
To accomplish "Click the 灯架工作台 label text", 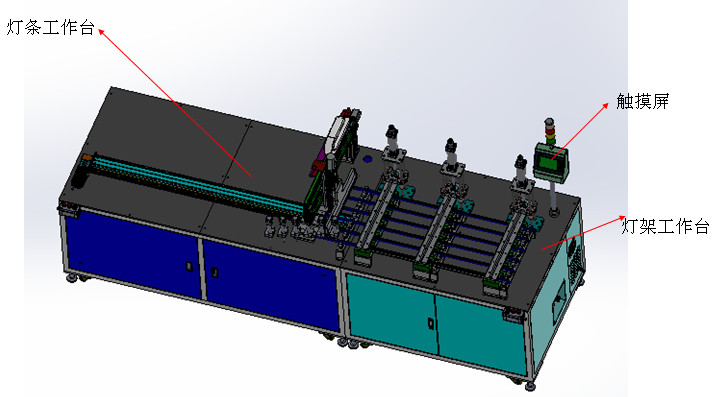I will point(665,226).
